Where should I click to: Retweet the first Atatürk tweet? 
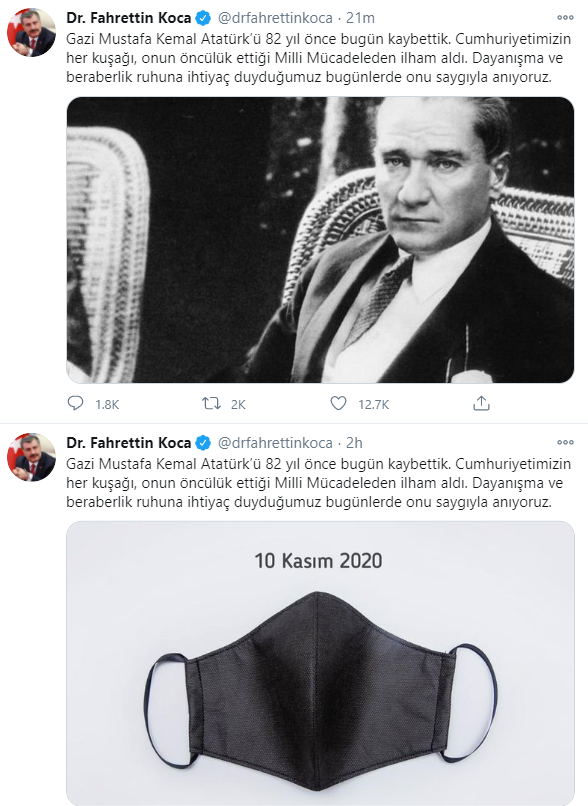point(211,404)
